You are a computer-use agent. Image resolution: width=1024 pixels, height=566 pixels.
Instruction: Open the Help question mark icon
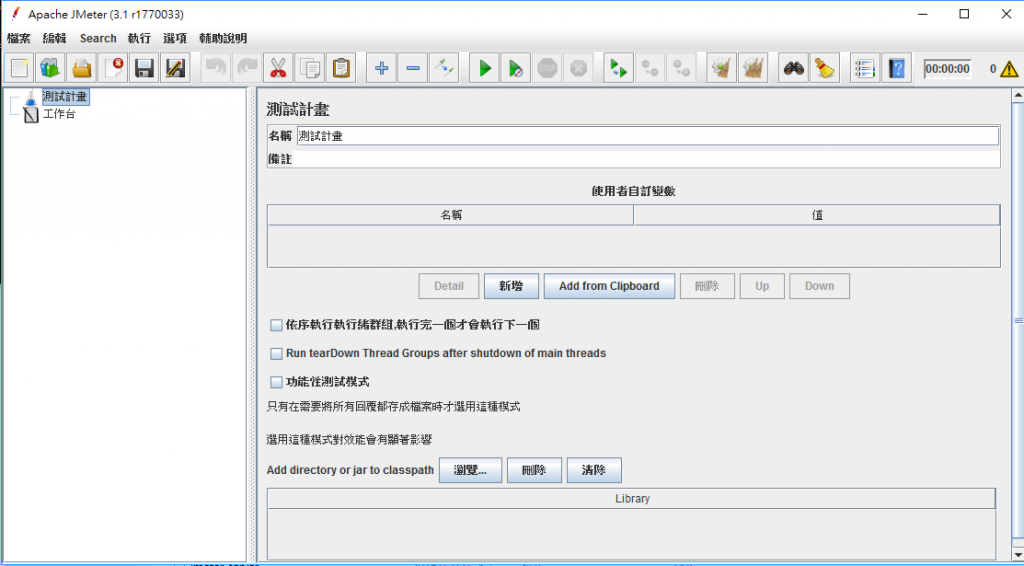click(897, 68)
